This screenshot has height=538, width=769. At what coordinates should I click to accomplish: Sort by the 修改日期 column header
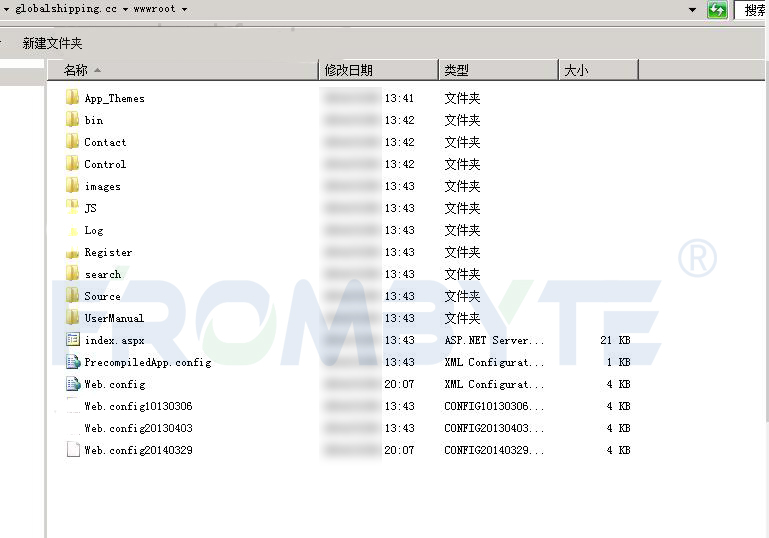point(378,70)
